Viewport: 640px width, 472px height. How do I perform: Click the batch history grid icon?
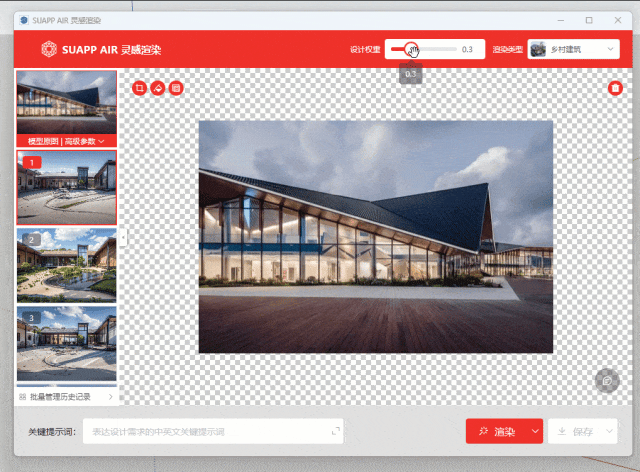23,396
